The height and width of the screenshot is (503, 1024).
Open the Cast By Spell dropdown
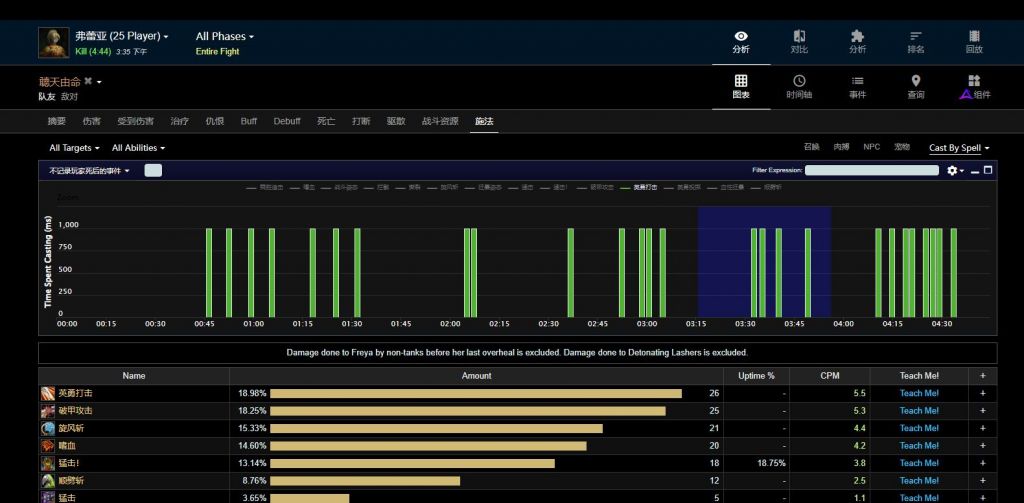click(958, 148)
